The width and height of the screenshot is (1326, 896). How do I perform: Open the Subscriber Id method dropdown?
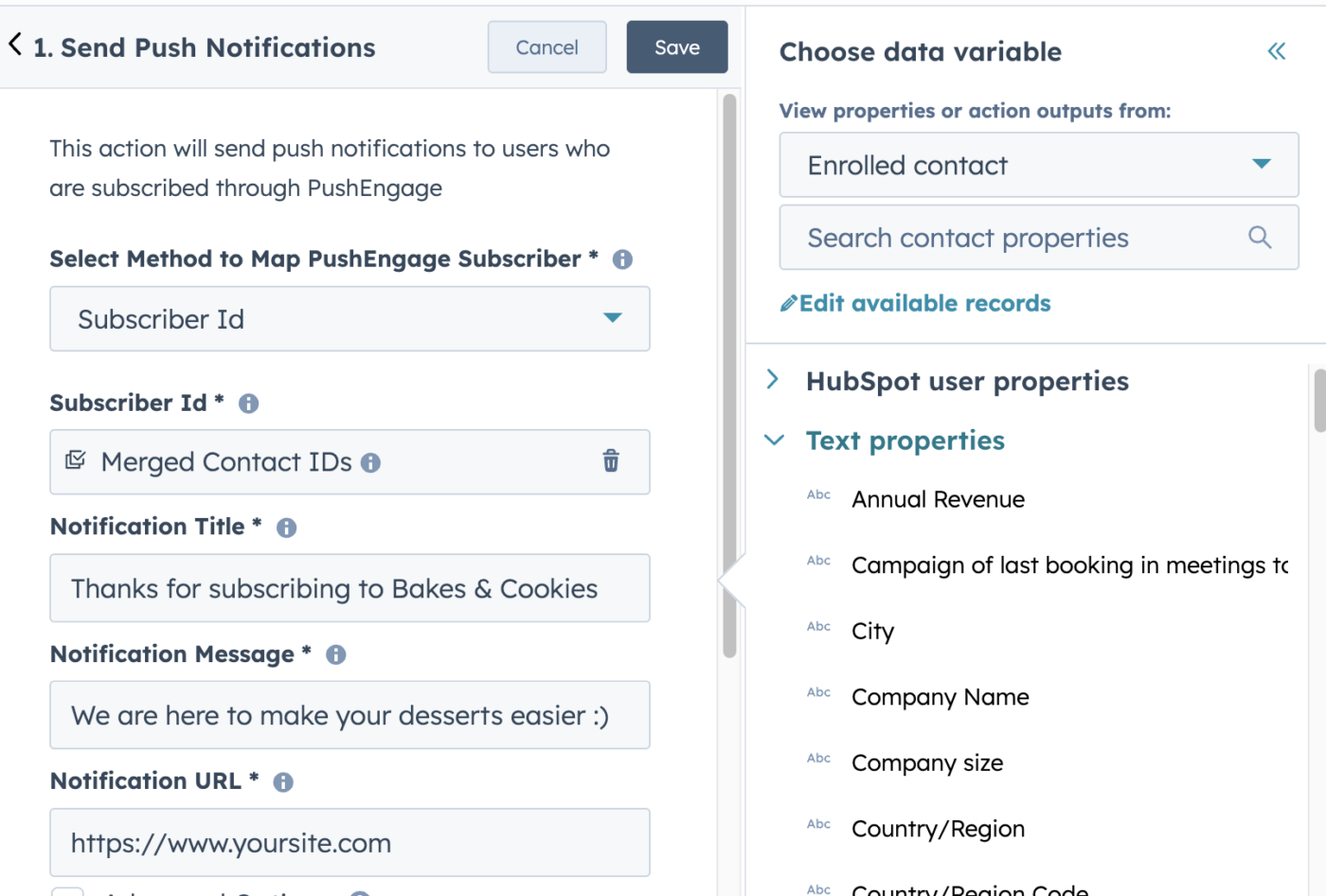pyautogui.click(x=349, y=319)
